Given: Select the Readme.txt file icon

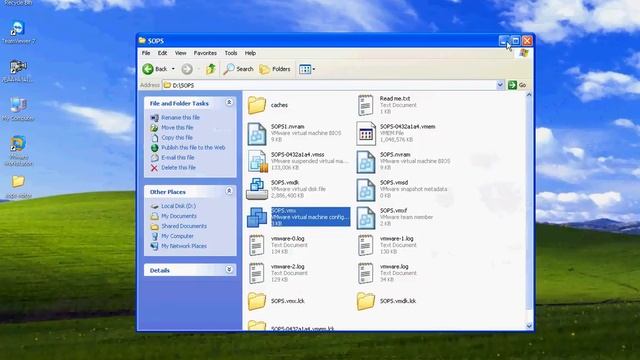Looking at the screenshot, I should (x=365, y=105).
